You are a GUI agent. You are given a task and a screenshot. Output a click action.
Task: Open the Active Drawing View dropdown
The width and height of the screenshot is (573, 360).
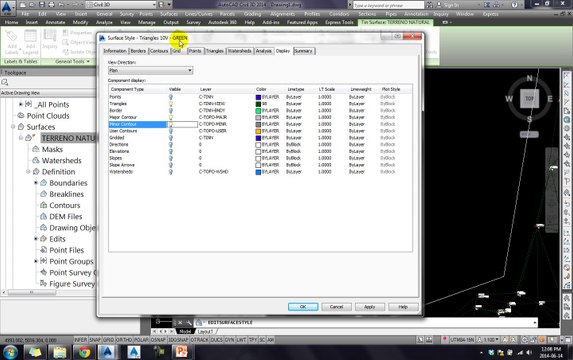coord(48,93)
